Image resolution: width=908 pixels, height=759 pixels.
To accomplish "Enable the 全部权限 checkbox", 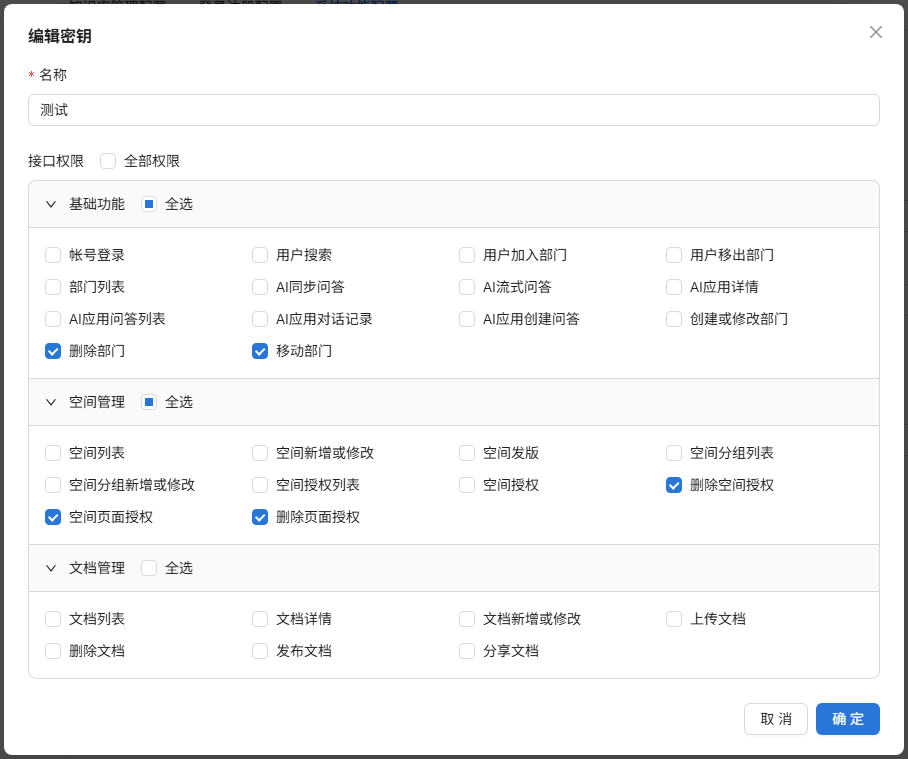I will pyautogui.click(x=108, y=161).
